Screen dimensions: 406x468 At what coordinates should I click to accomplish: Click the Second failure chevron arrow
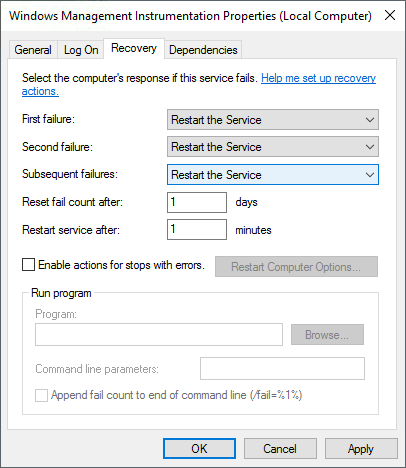click(x=369, y=147)
